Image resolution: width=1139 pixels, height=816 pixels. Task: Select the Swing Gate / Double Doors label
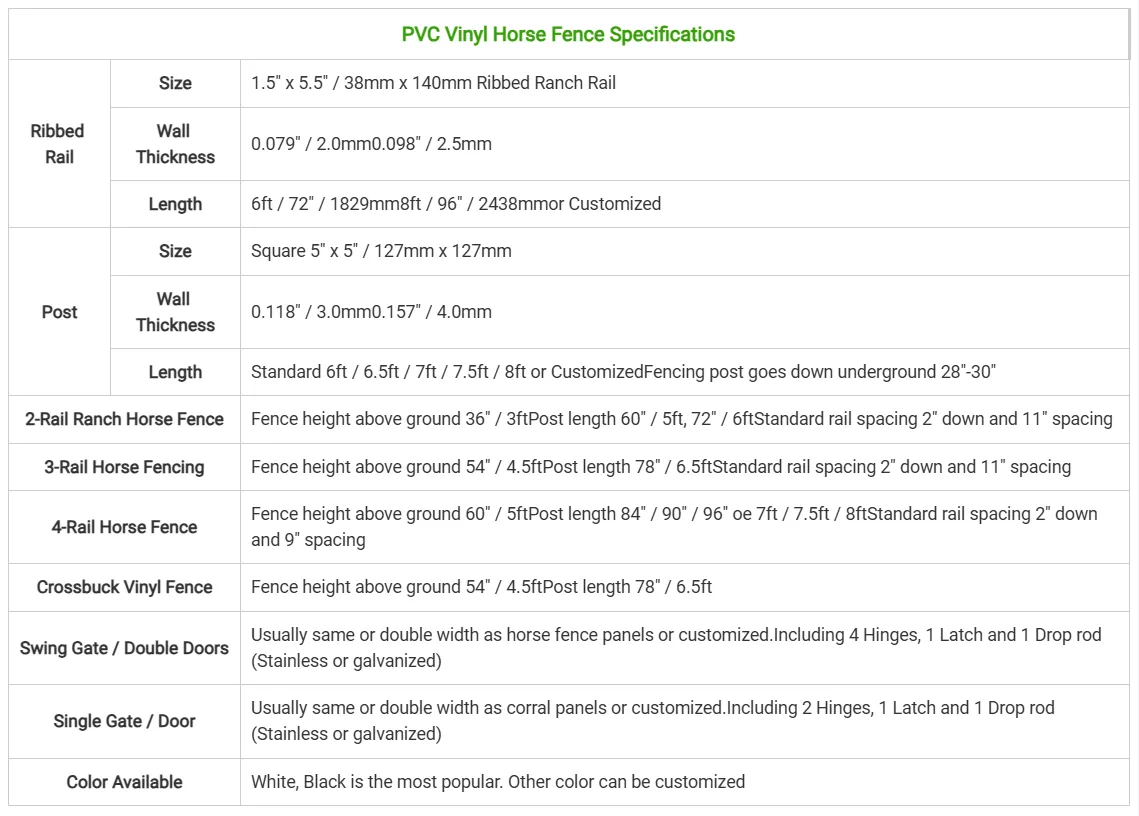124,648
